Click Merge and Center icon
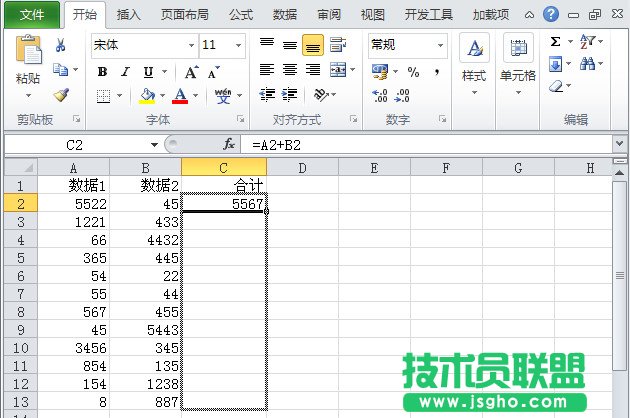This screenshot has height=418, width=630. click(x=338, y=70)
